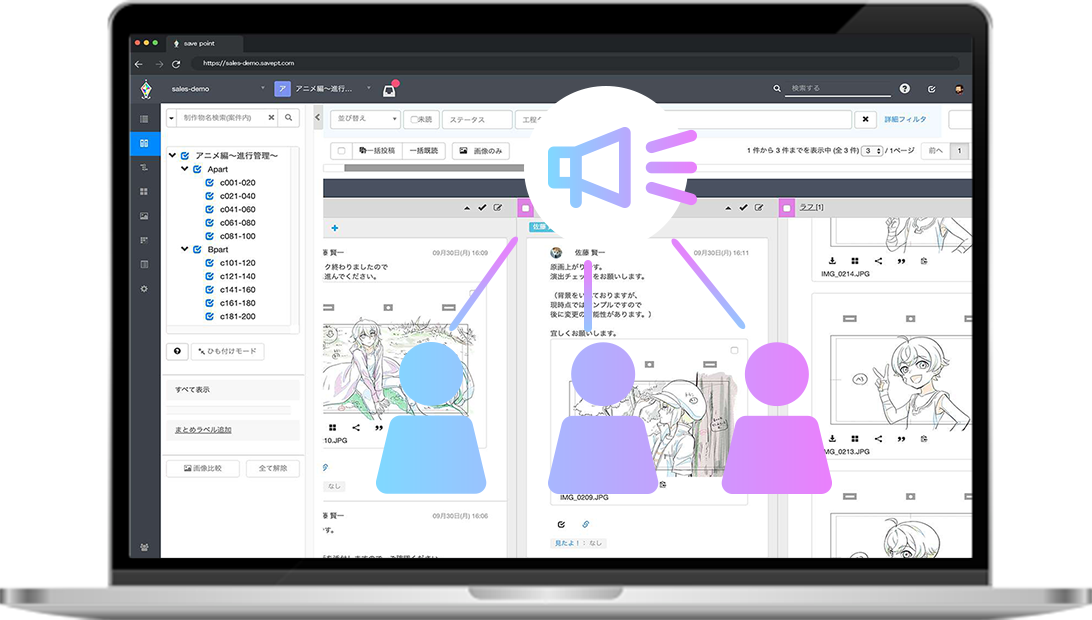Click the 全て解除 button
The image size is (1092, 620).
coord(273,468)
